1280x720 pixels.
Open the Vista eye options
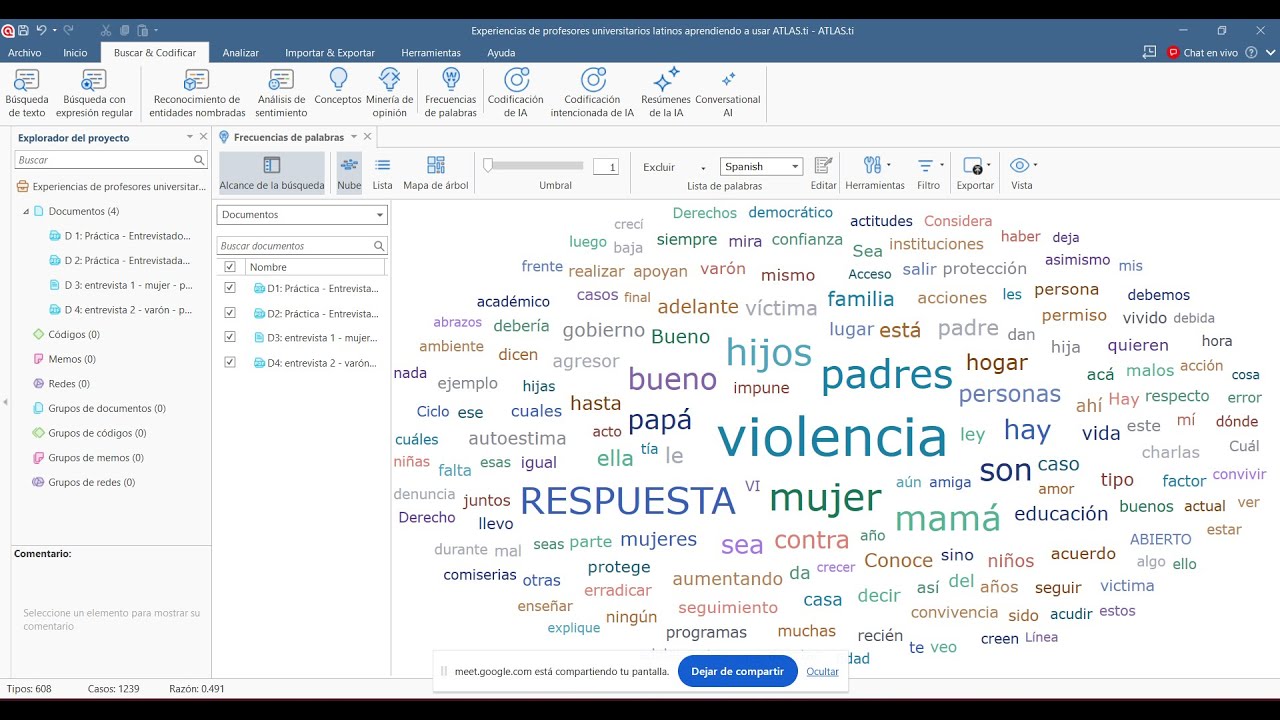[1022, 173]
